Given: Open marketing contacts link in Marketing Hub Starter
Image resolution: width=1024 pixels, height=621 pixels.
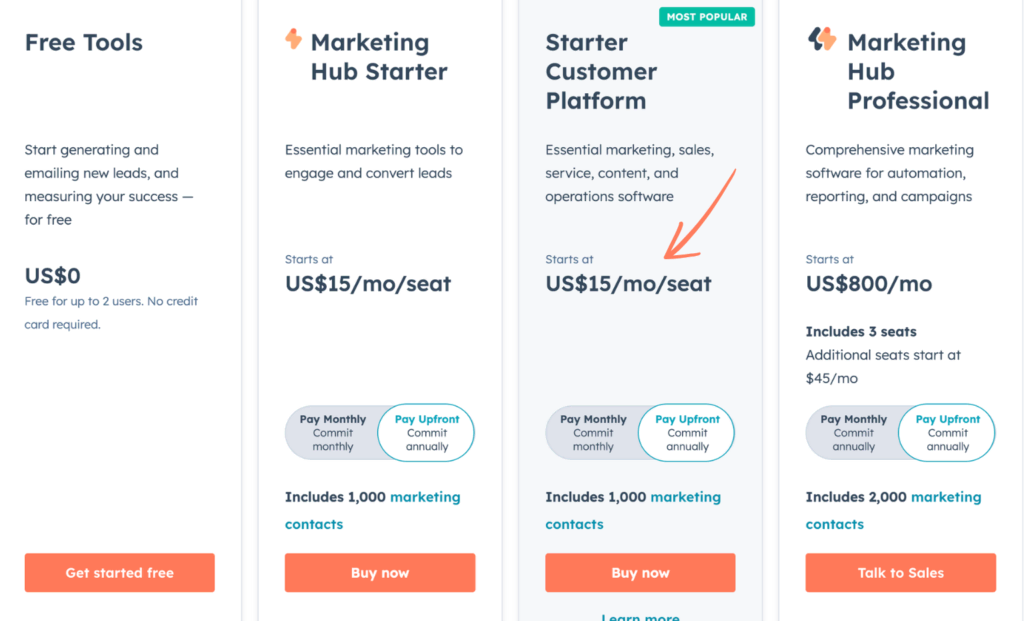Looking at the screenshot, I should (x=425, y=497).
